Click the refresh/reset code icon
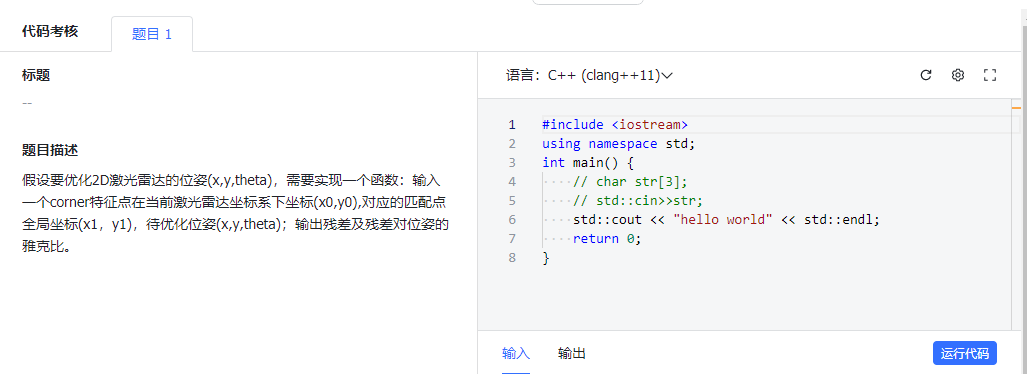 point(925,75)
